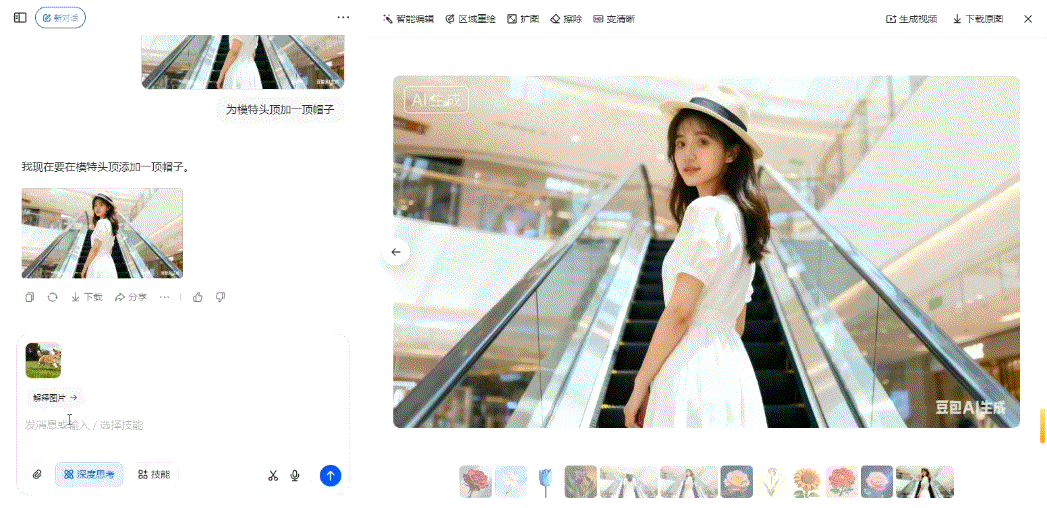Go to previous image with left arrow
Viewport: 1047px width, 508px height.
click(x=396, y=252)
